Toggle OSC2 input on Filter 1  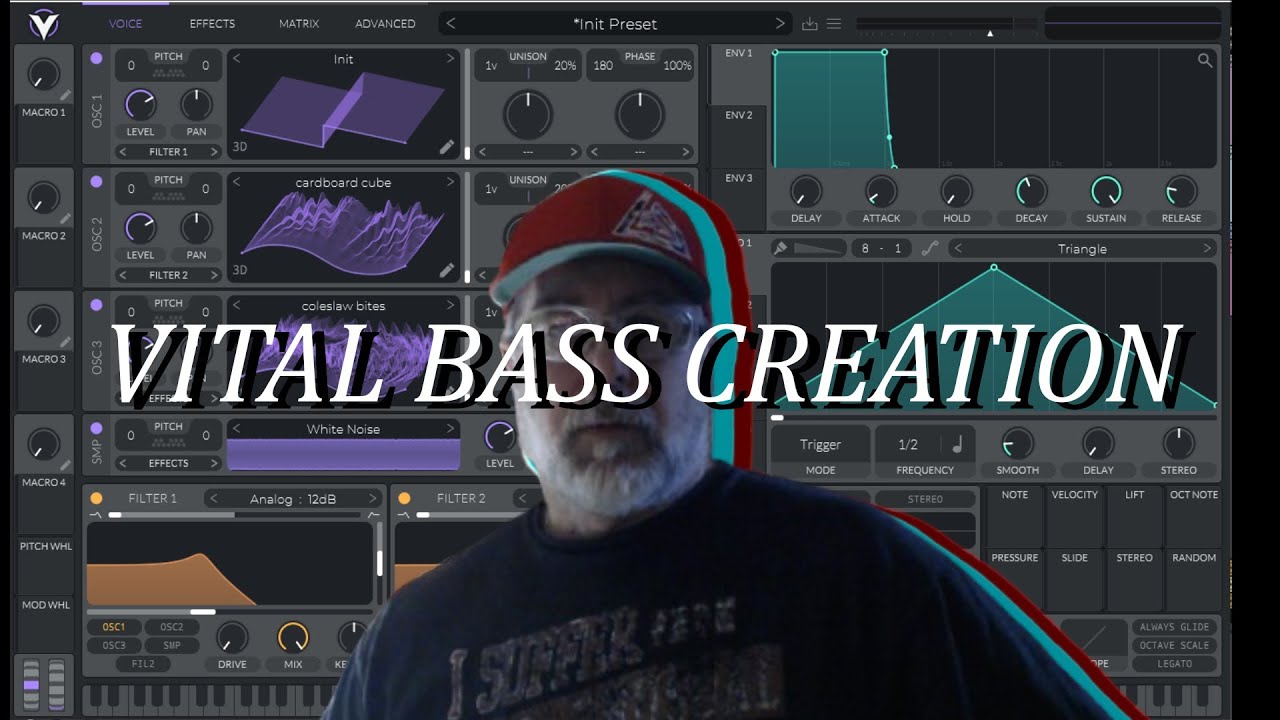pyautogui.click(x=172, y=627)
